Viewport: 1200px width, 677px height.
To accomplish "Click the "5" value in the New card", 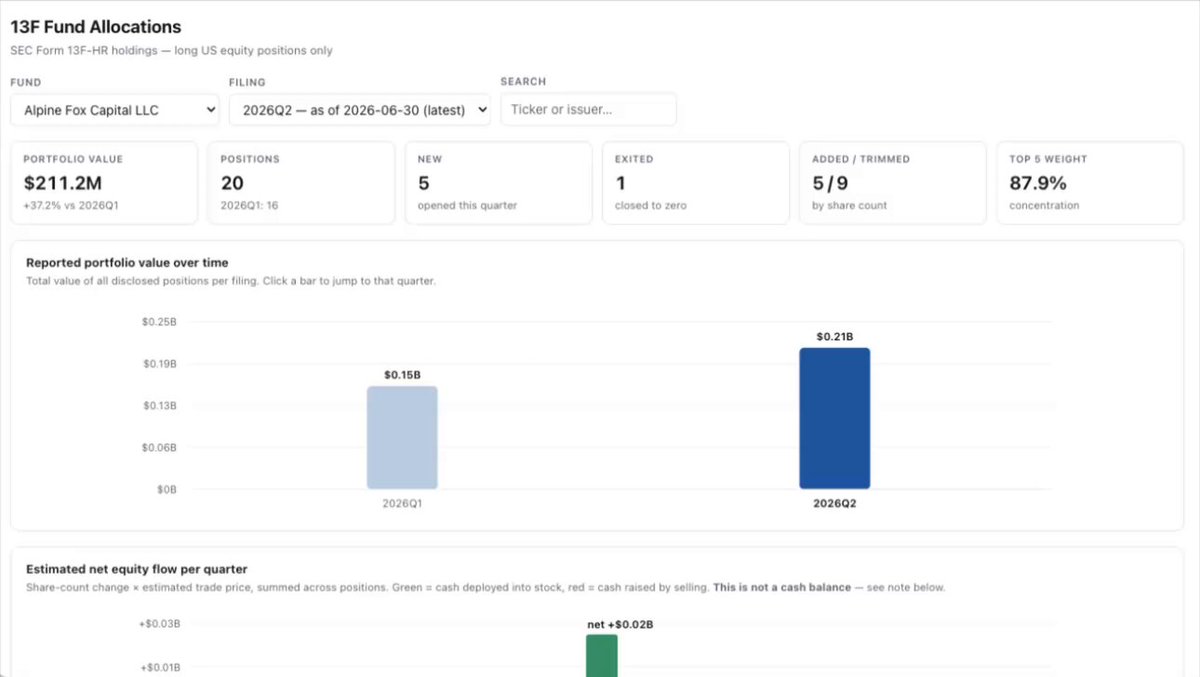I will coord(424,183).
